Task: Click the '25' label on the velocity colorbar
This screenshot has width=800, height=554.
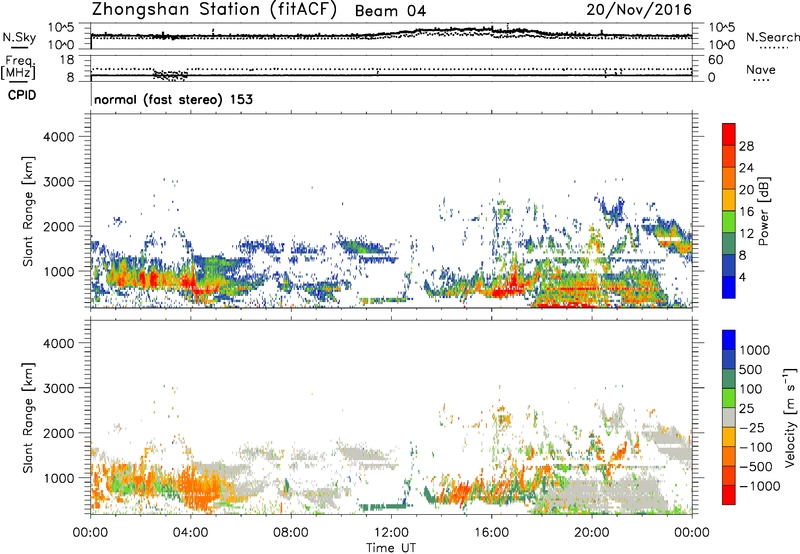Action: pyautogui.click(x=746, y=408)
